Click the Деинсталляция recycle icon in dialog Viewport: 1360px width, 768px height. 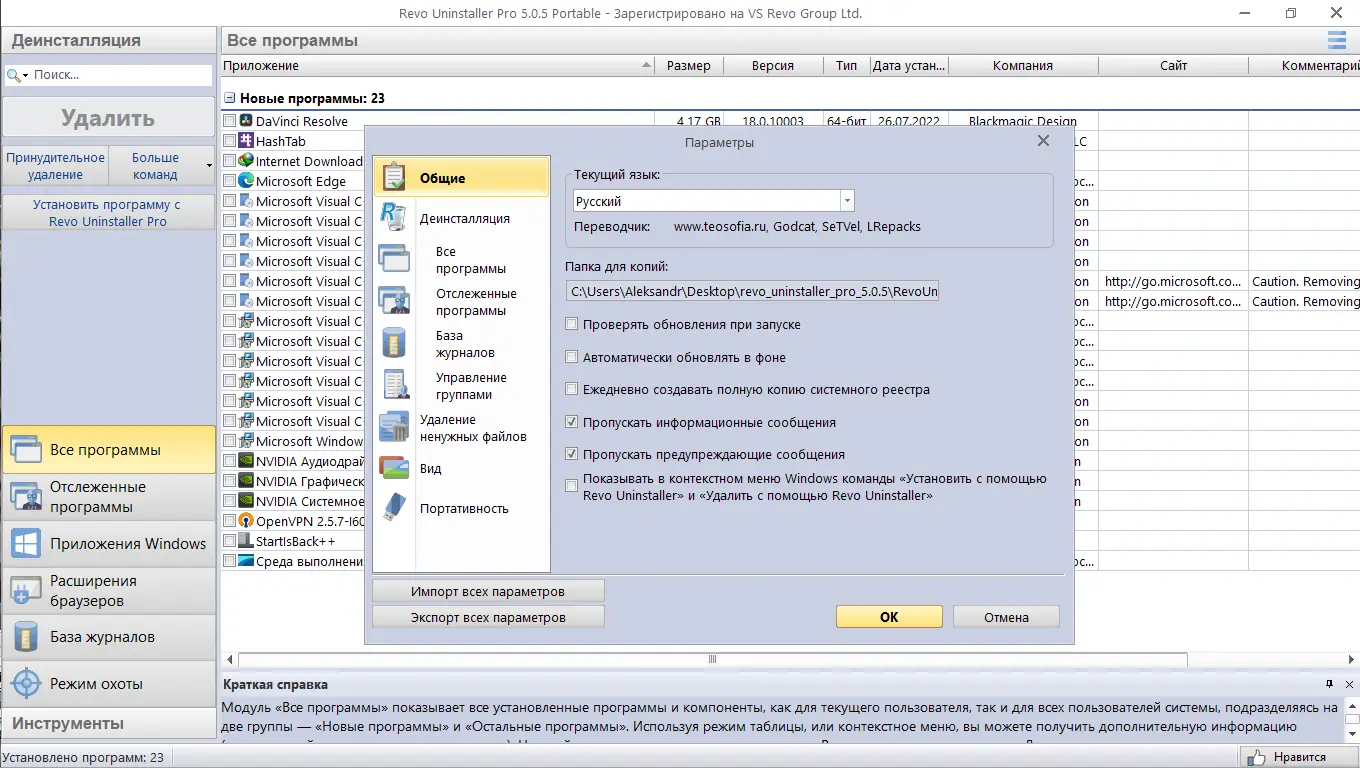(394, 217)
